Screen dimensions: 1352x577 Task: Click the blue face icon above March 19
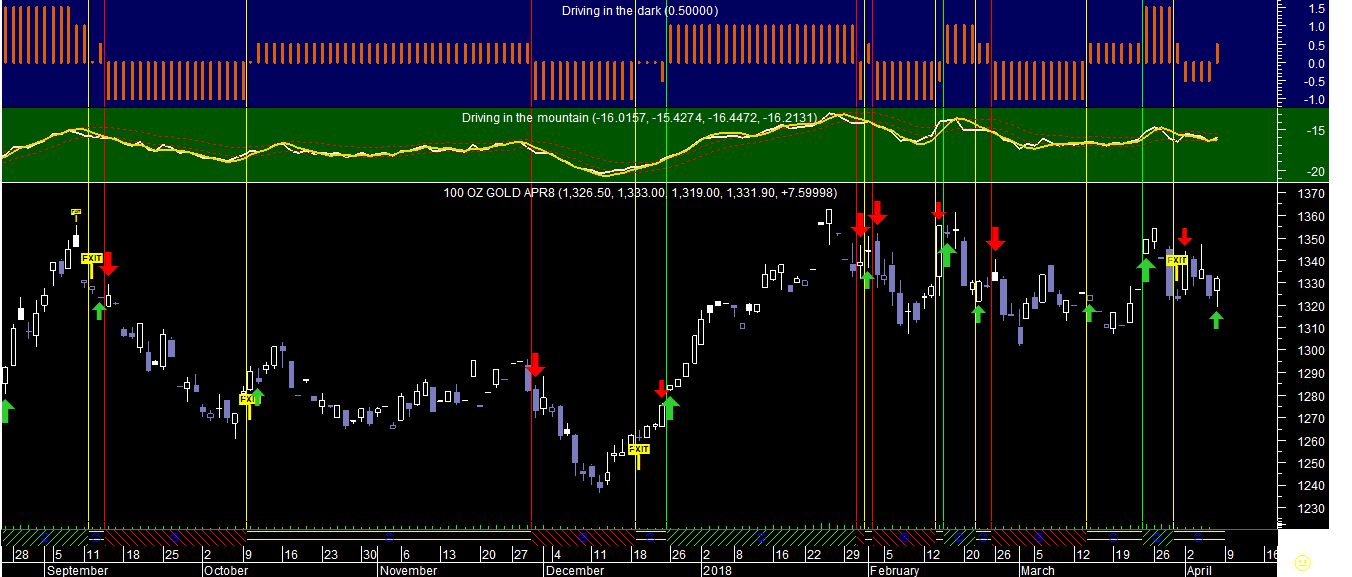tap(1111, 536)
